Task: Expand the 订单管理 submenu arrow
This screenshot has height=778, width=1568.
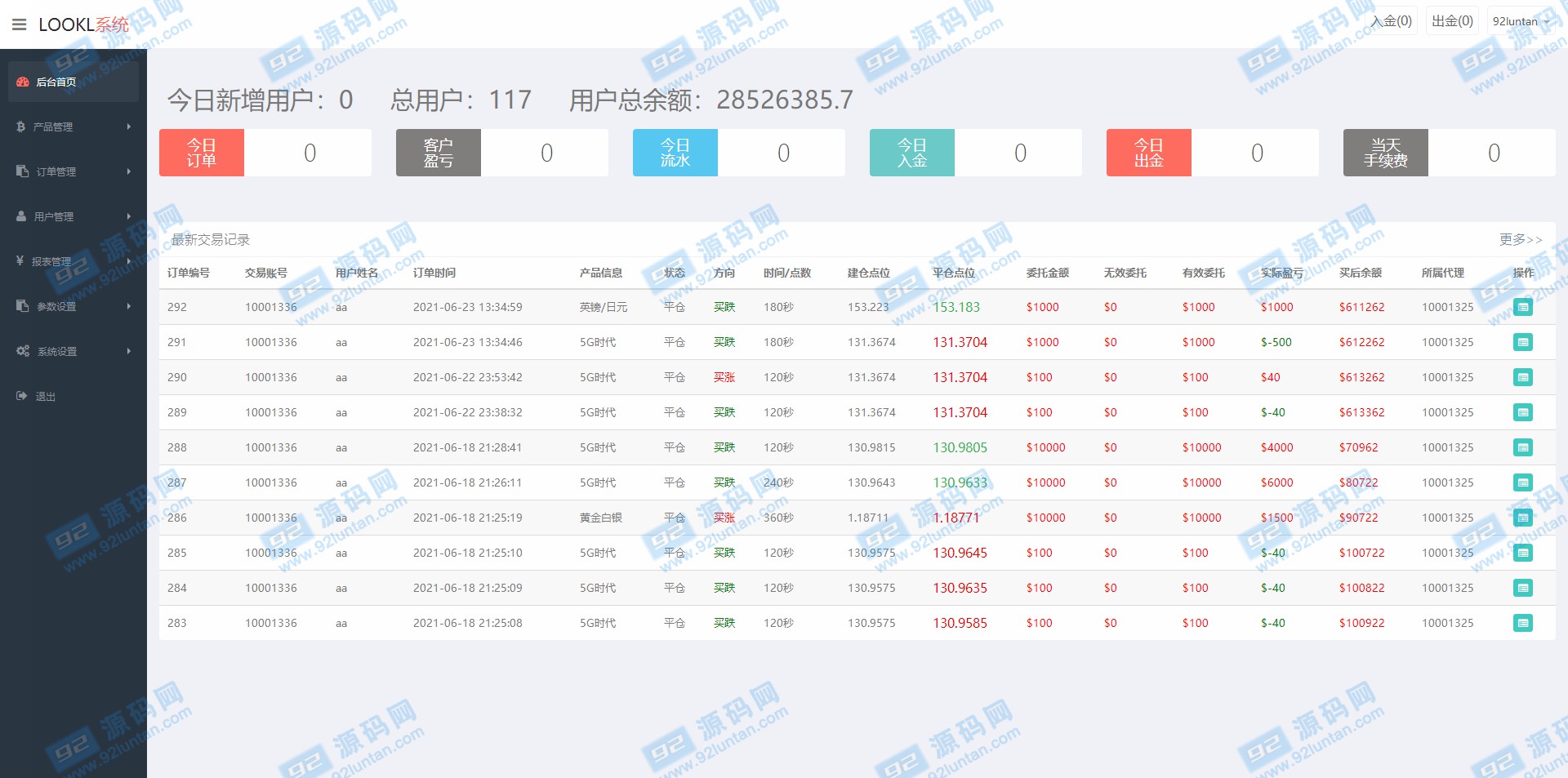Action: coord(129,171)
